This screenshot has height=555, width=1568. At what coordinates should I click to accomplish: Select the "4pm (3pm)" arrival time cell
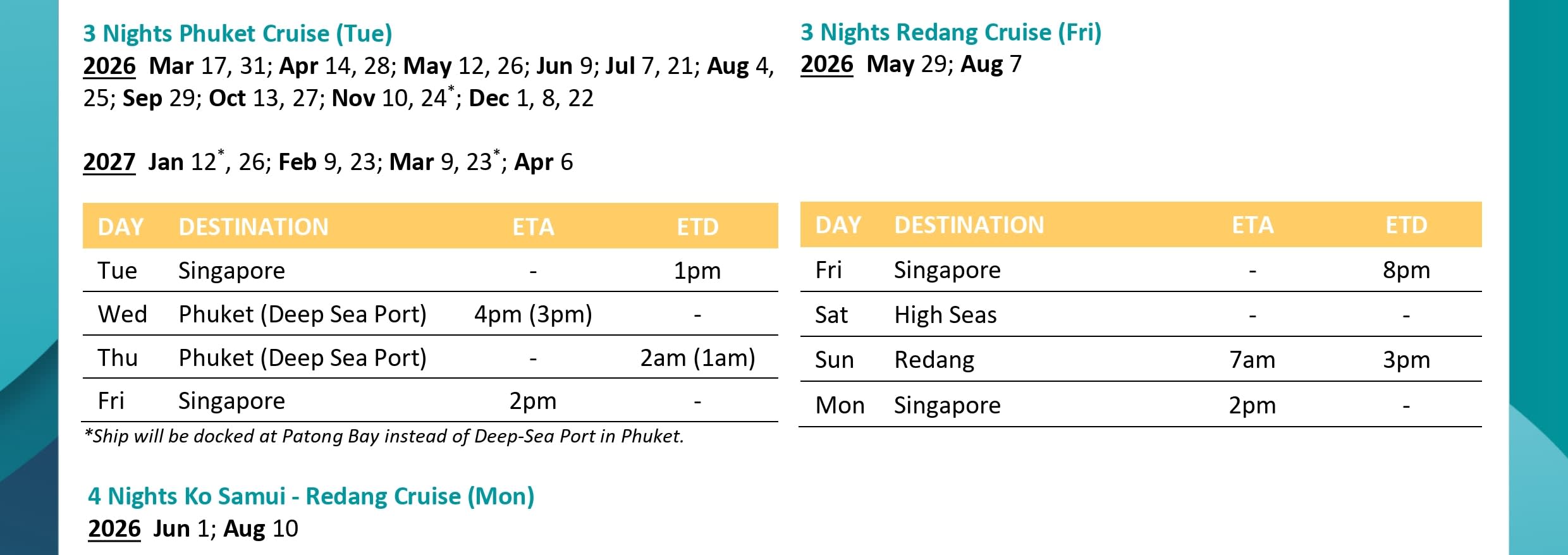click(x=533, y=314)
